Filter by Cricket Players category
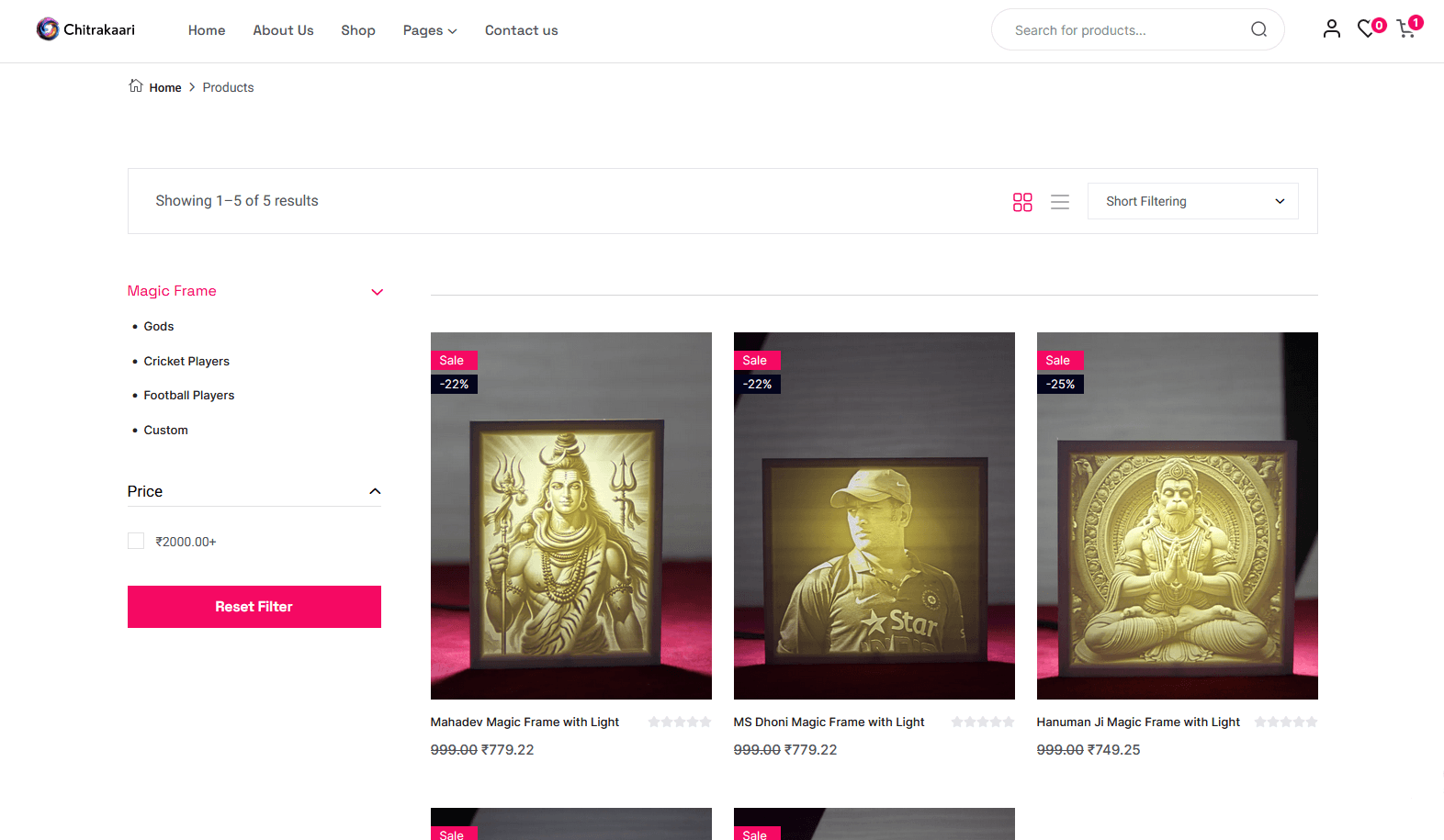Screen dimensions: 1444x840 (x=186, y=362)
